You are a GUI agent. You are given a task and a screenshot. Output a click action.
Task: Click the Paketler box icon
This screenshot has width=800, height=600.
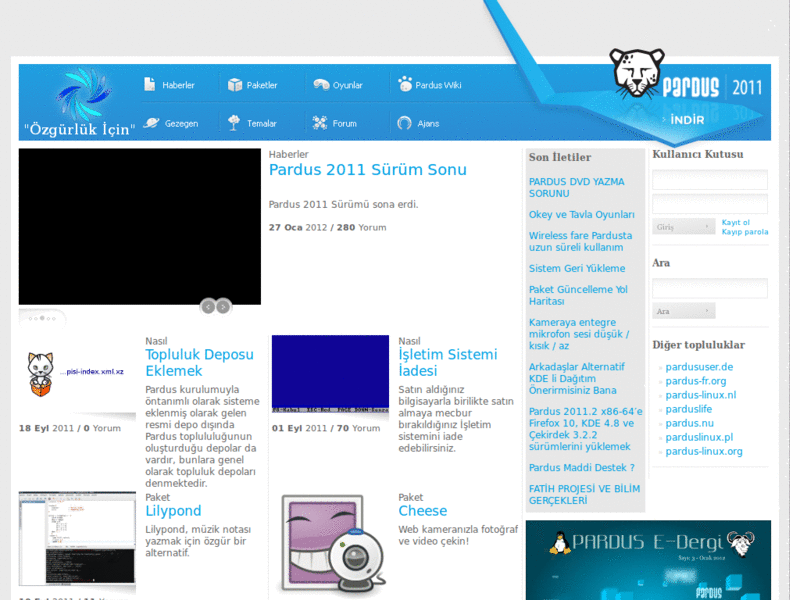point(235,85)
